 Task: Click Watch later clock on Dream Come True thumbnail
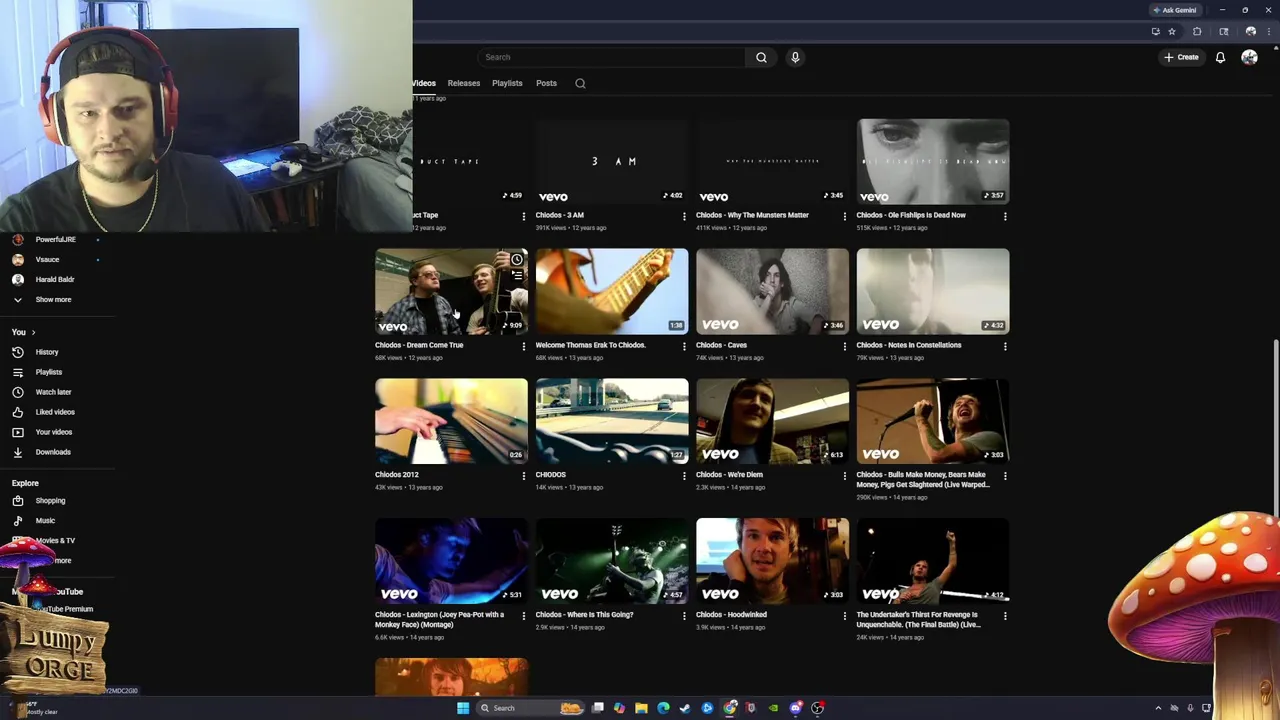point(517,259)
